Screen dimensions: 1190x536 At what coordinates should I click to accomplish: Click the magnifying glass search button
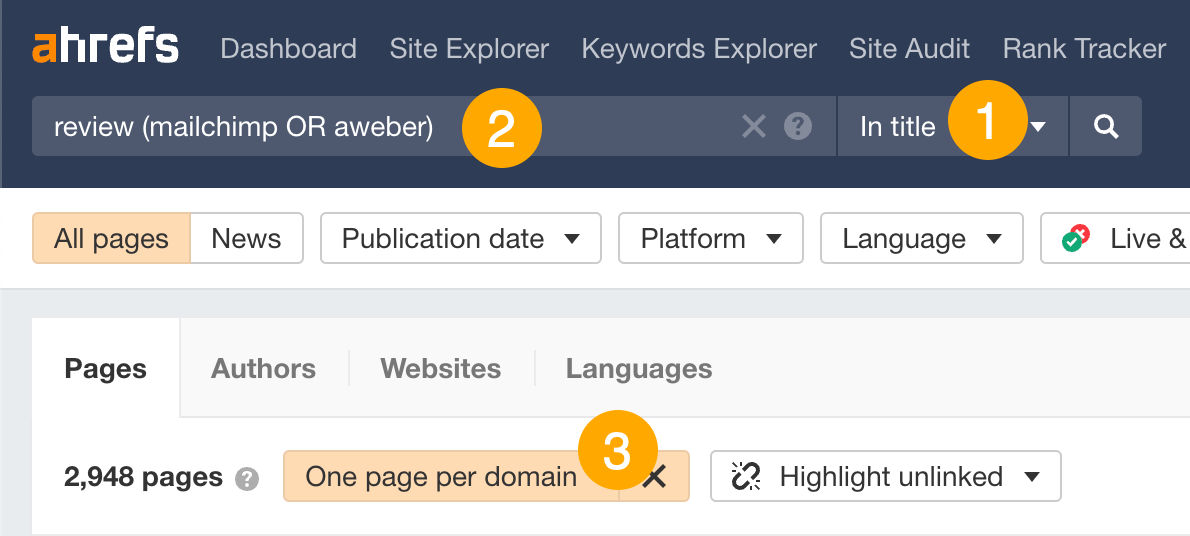1105,126
